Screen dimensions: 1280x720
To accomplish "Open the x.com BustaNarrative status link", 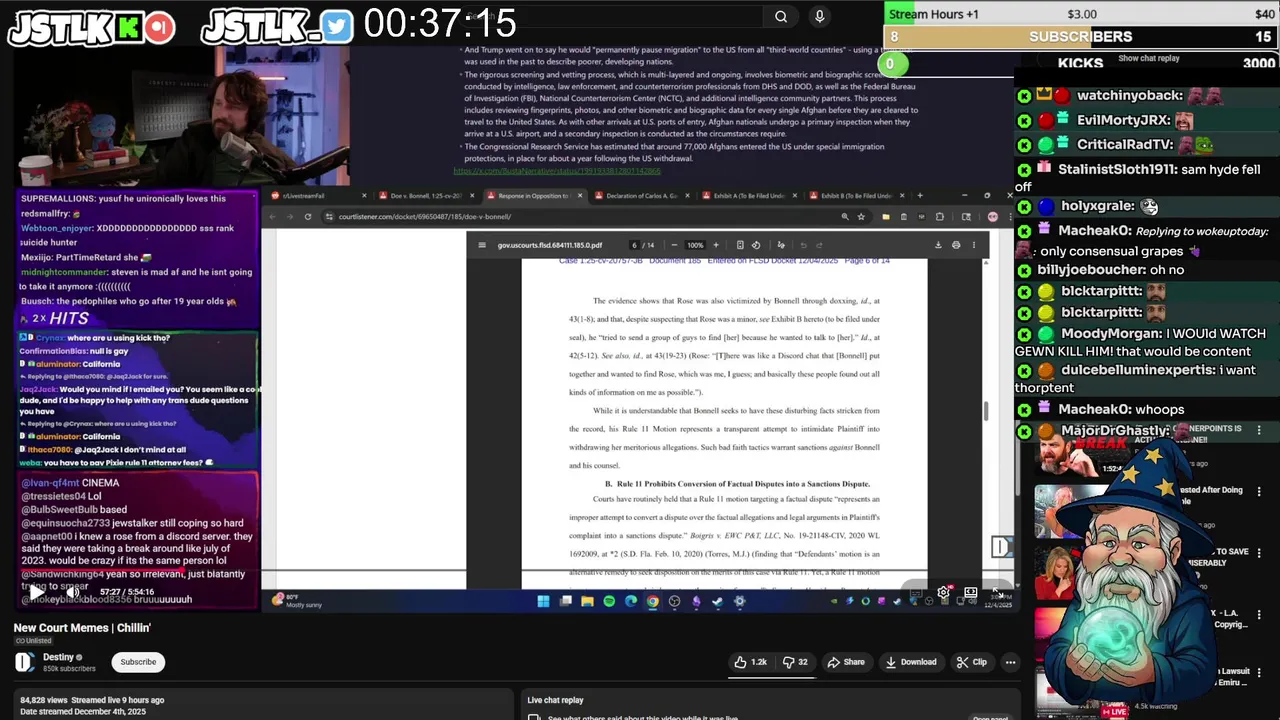I will pyautogui.click(x=556, y=171).
